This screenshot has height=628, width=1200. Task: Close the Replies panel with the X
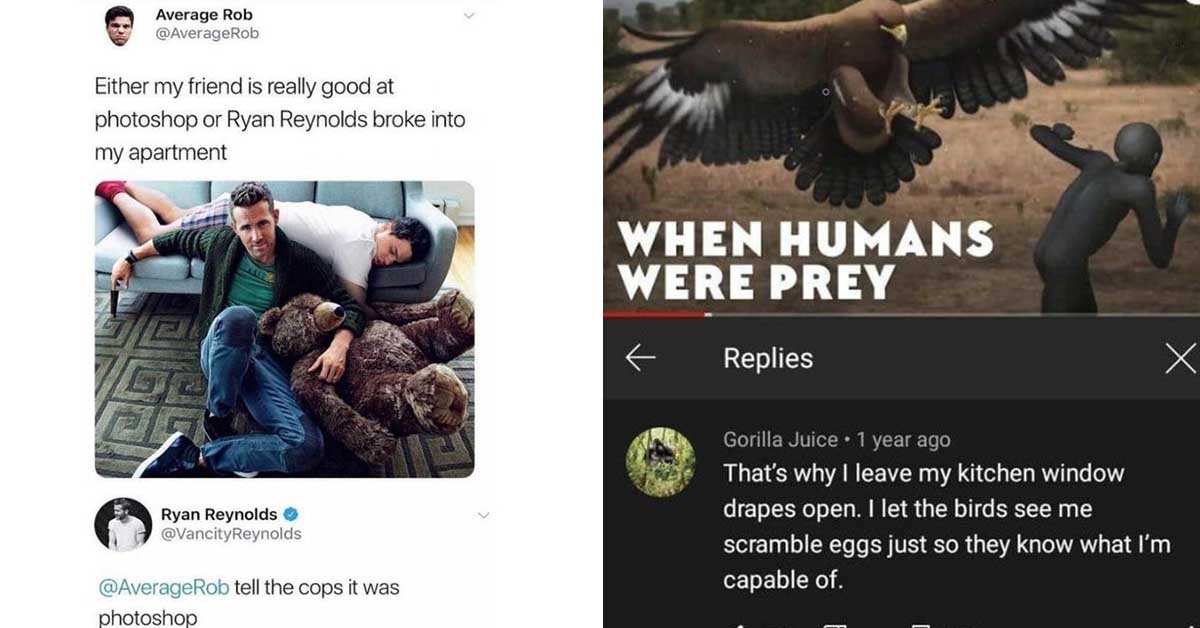1180,358
